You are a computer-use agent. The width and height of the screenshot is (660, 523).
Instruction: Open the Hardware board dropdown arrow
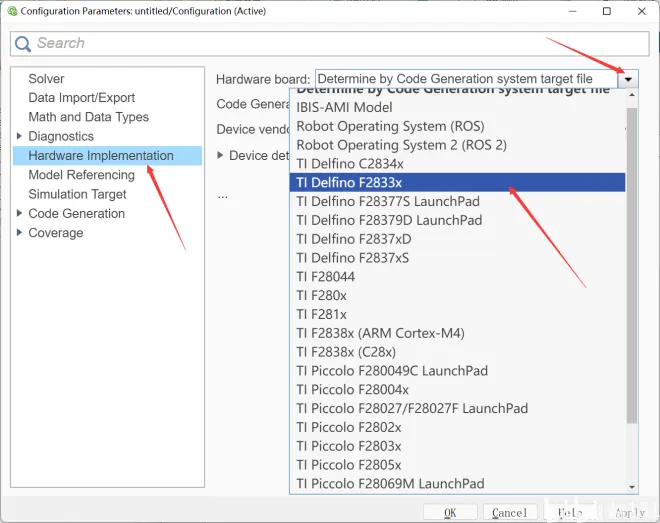628,79
